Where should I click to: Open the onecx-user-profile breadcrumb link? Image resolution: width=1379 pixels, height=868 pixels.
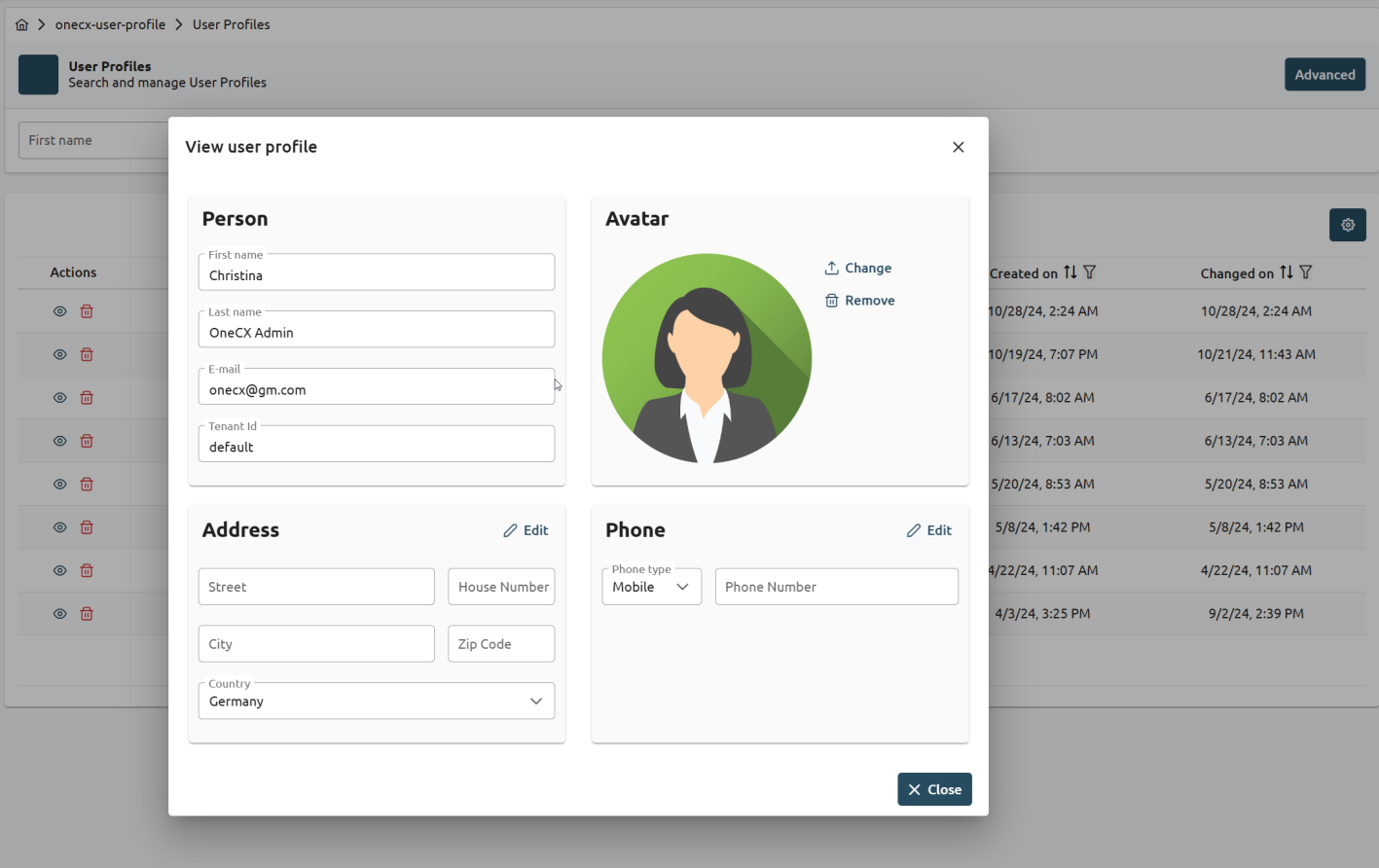click(110, 24)
